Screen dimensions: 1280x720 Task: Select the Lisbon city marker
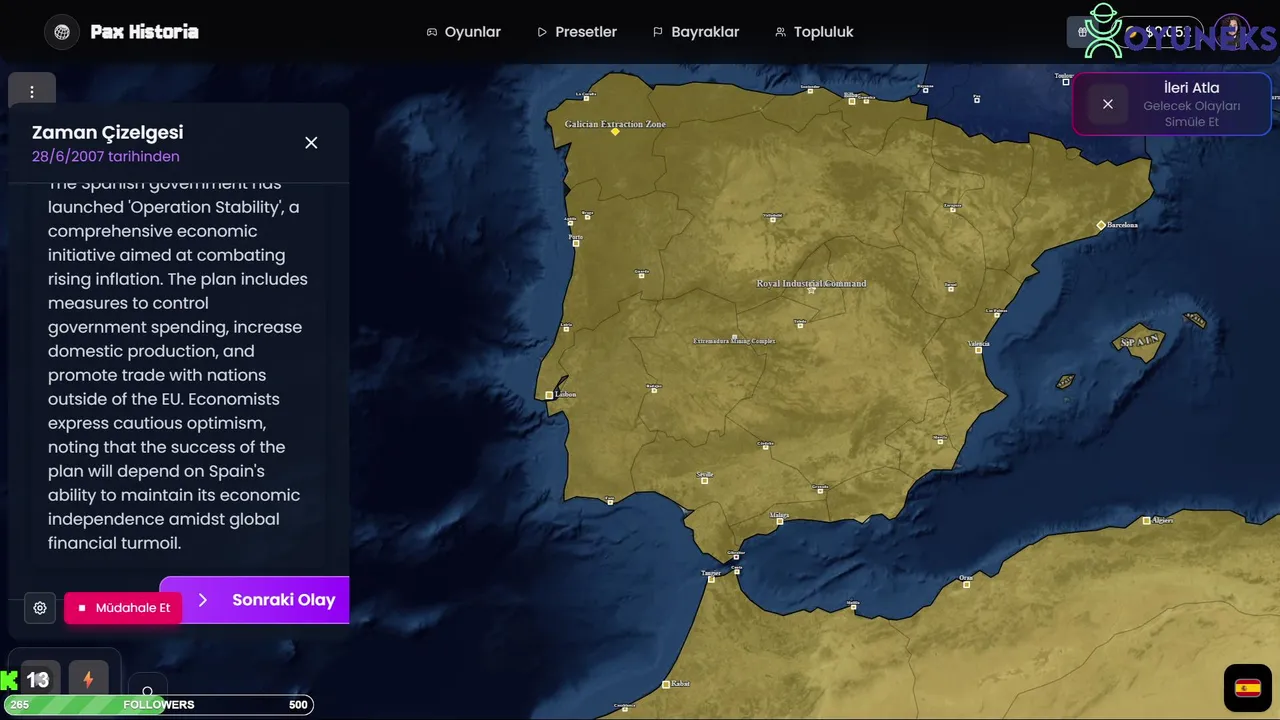point(549,395)
